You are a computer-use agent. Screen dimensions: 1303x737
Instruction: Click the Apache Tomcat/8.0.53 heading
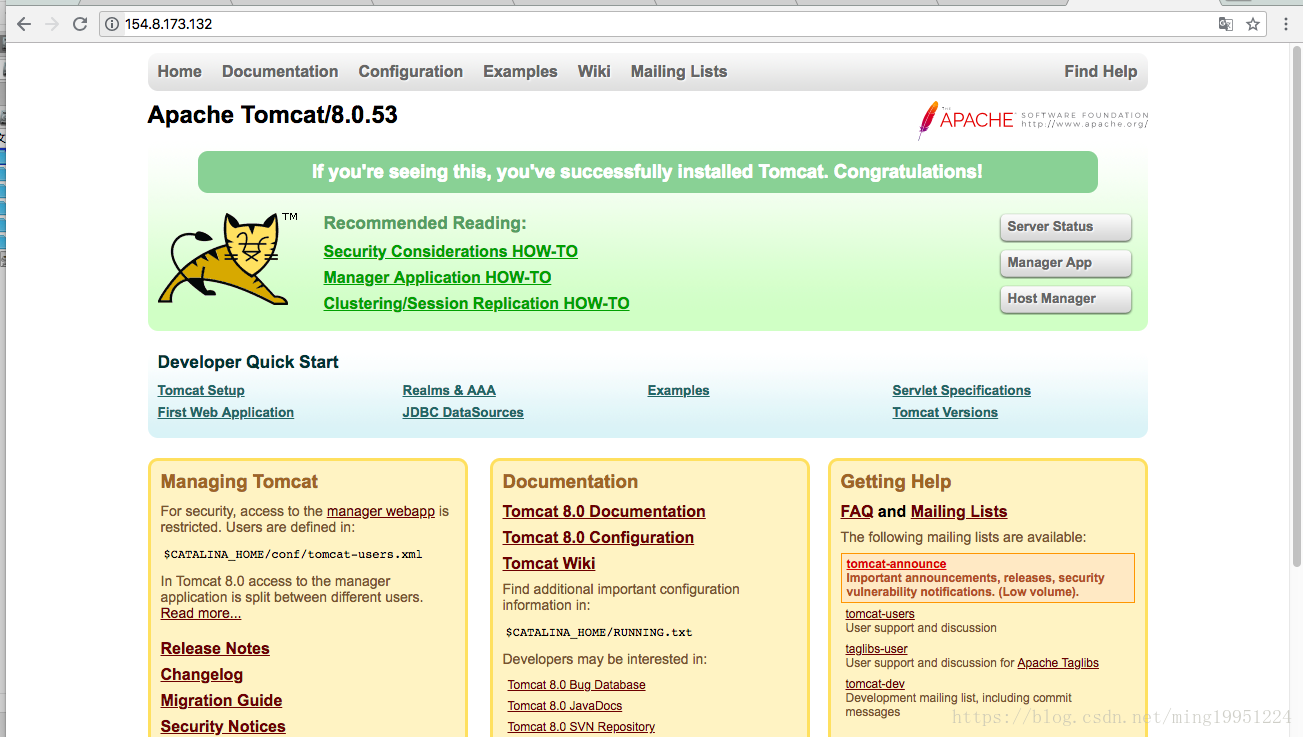[x=273, y=116]
